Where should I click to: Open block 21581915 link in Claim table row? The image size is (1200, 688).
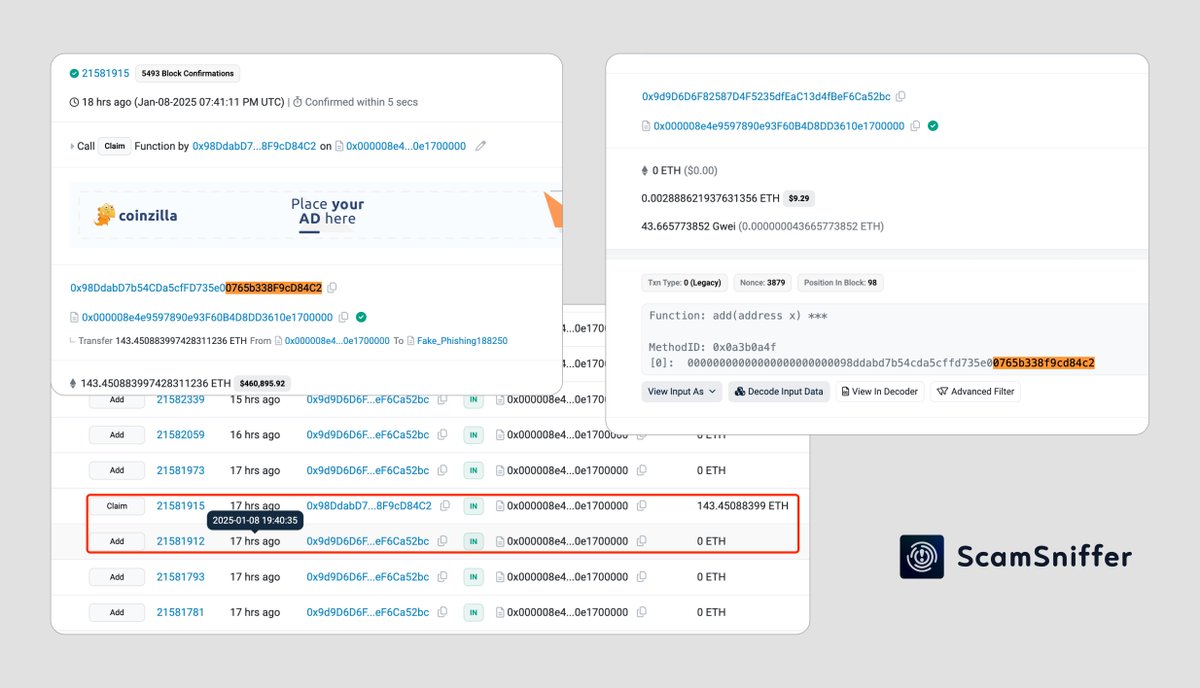pyautogui.click(x=180, y=506)
